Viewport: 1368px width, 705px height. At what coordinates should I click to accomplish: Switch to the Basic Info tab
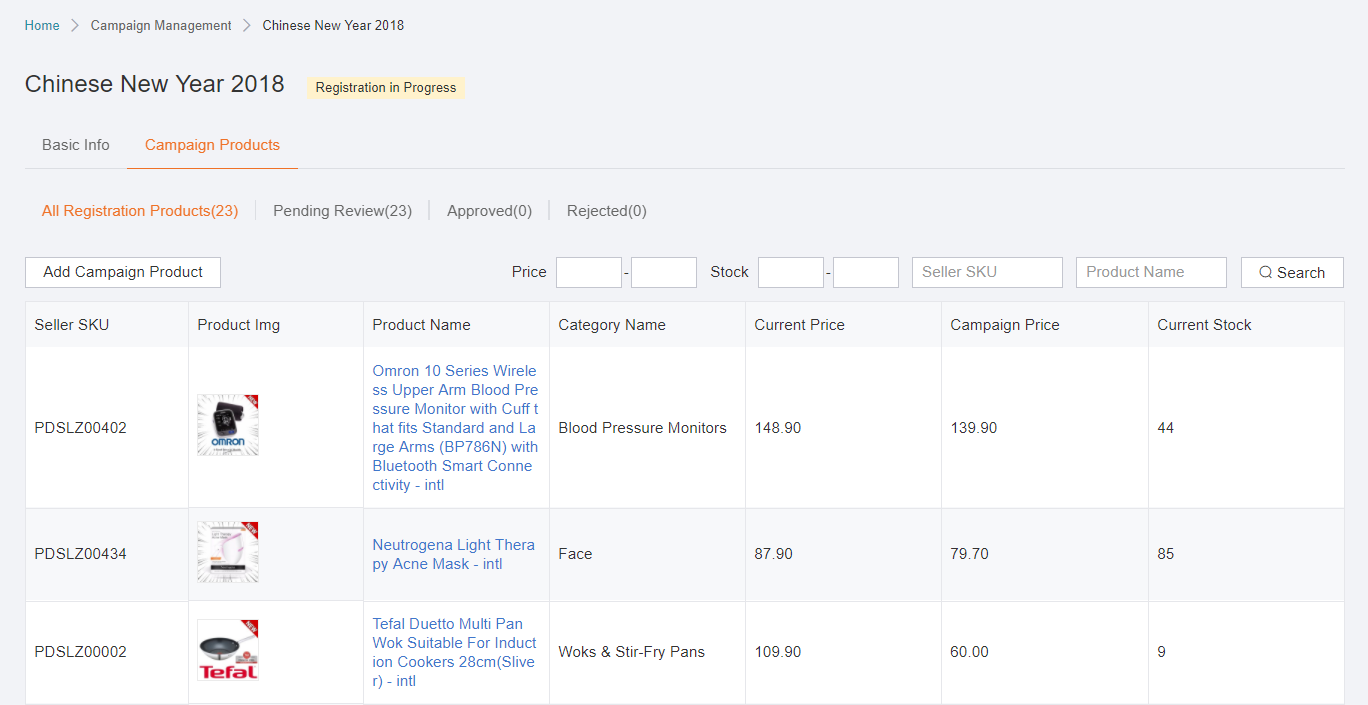click(x=76, y=145)
